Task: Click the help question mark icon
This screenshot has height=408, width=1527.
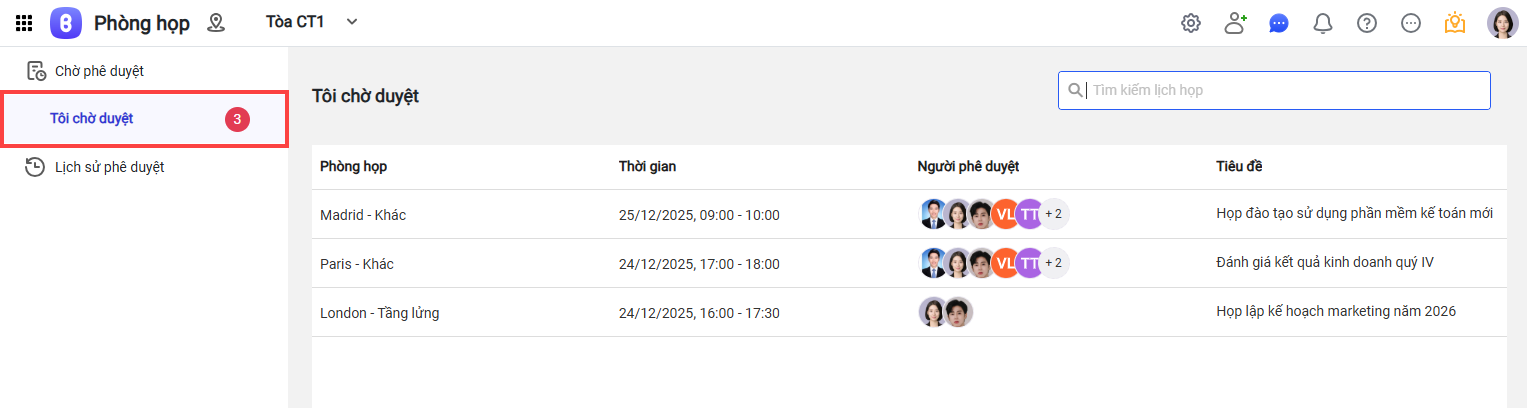Action: pyautogui.click(x=1367, y=23)
